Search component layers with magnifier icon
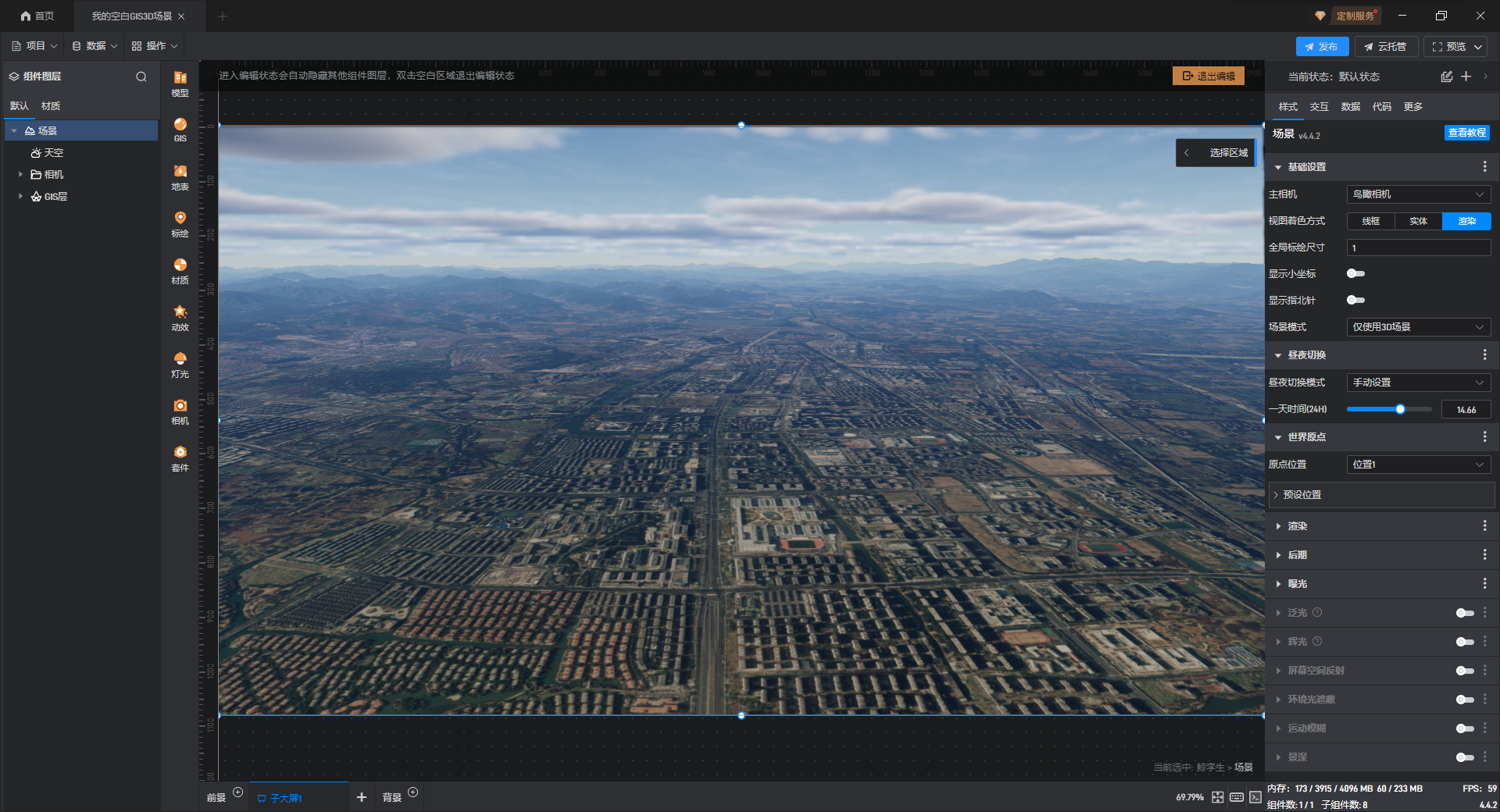The image size is (1500, 812). [141, 77]
